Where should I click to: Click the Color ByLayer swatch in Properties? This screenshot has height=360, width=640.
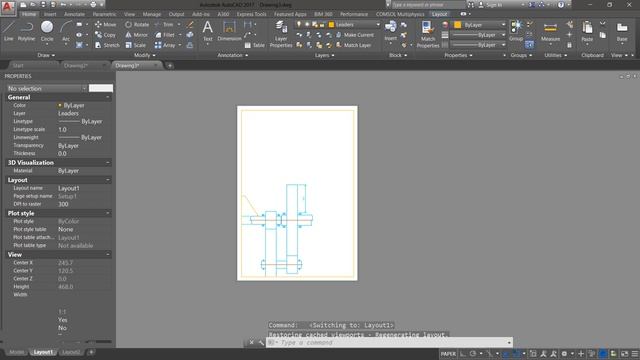click(60, 105)
